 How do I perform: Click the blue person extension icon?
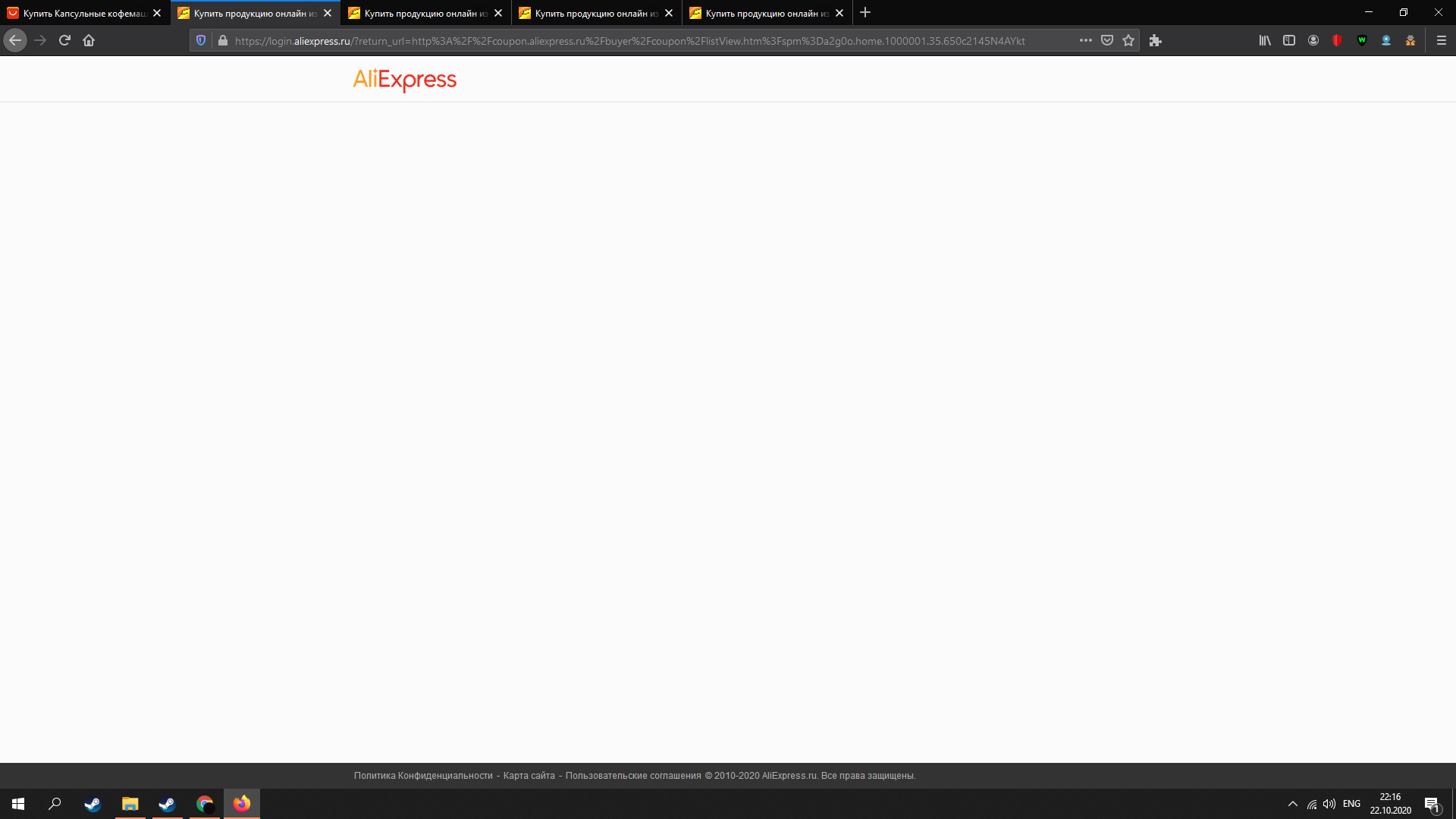click(1386, 40)
